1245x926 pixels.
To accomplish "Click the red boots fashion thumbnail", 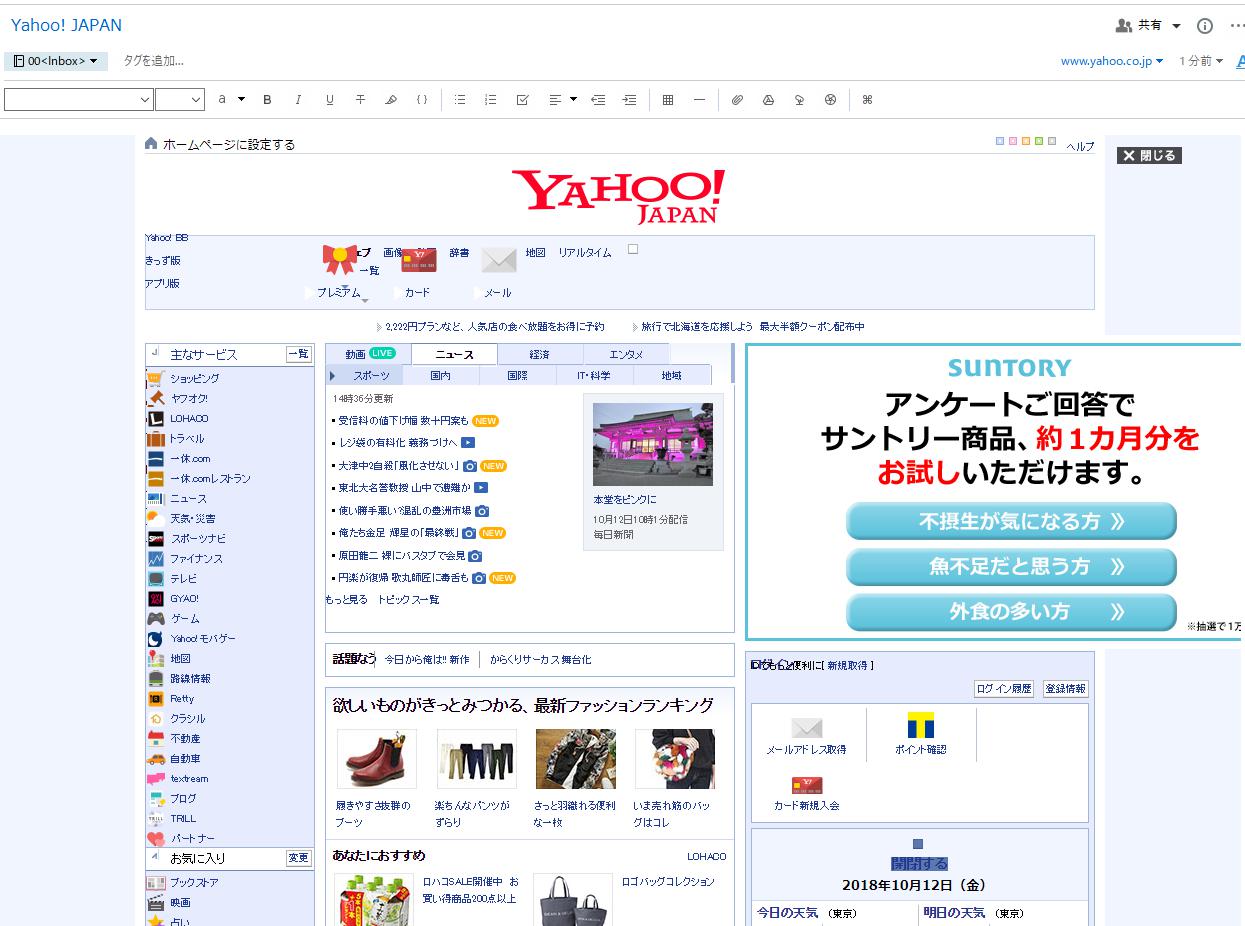I will coord(377,759).
